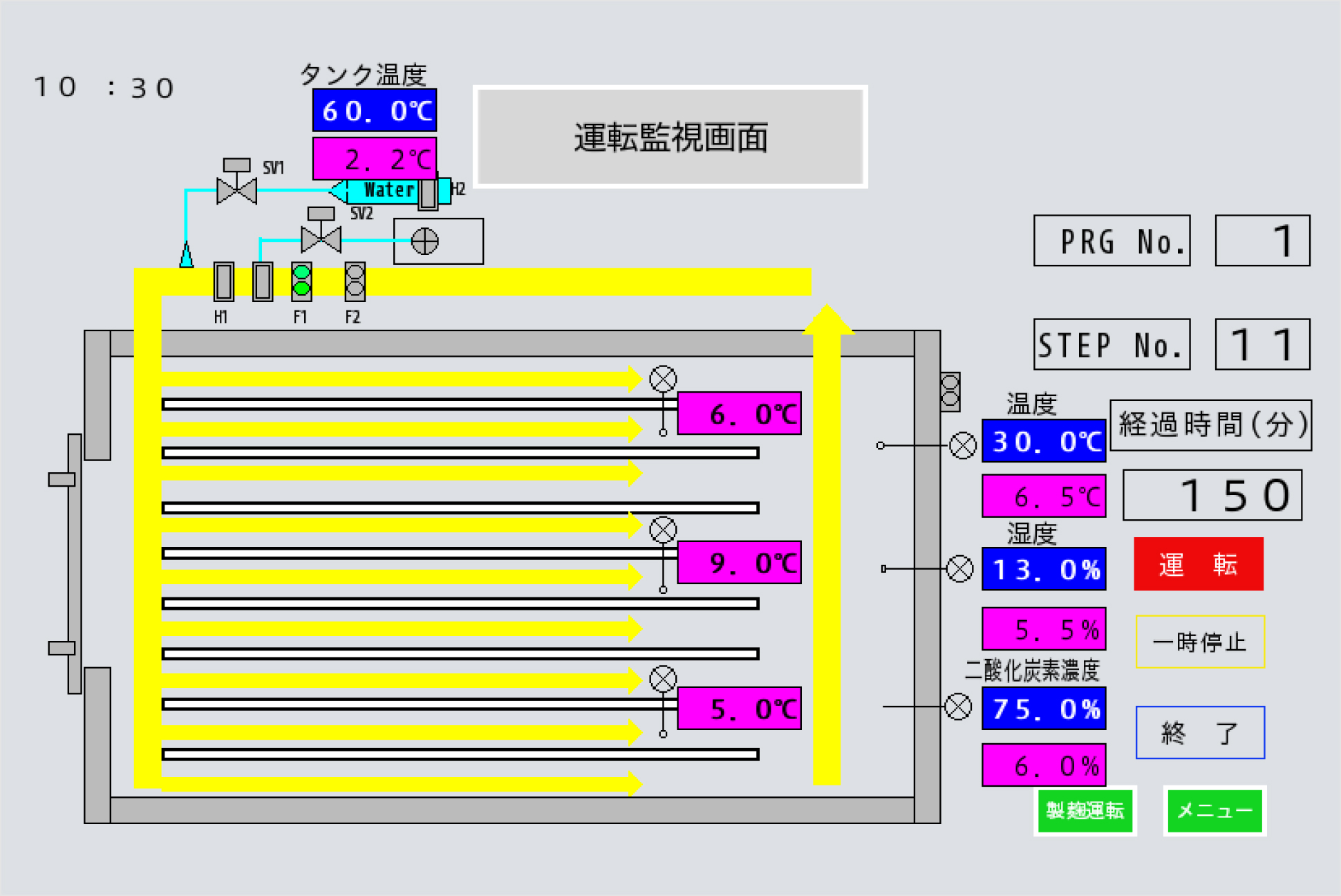1341x896 pixels.
Task: Click the SV1 solenoid valve icon
Action: point(236,189)
